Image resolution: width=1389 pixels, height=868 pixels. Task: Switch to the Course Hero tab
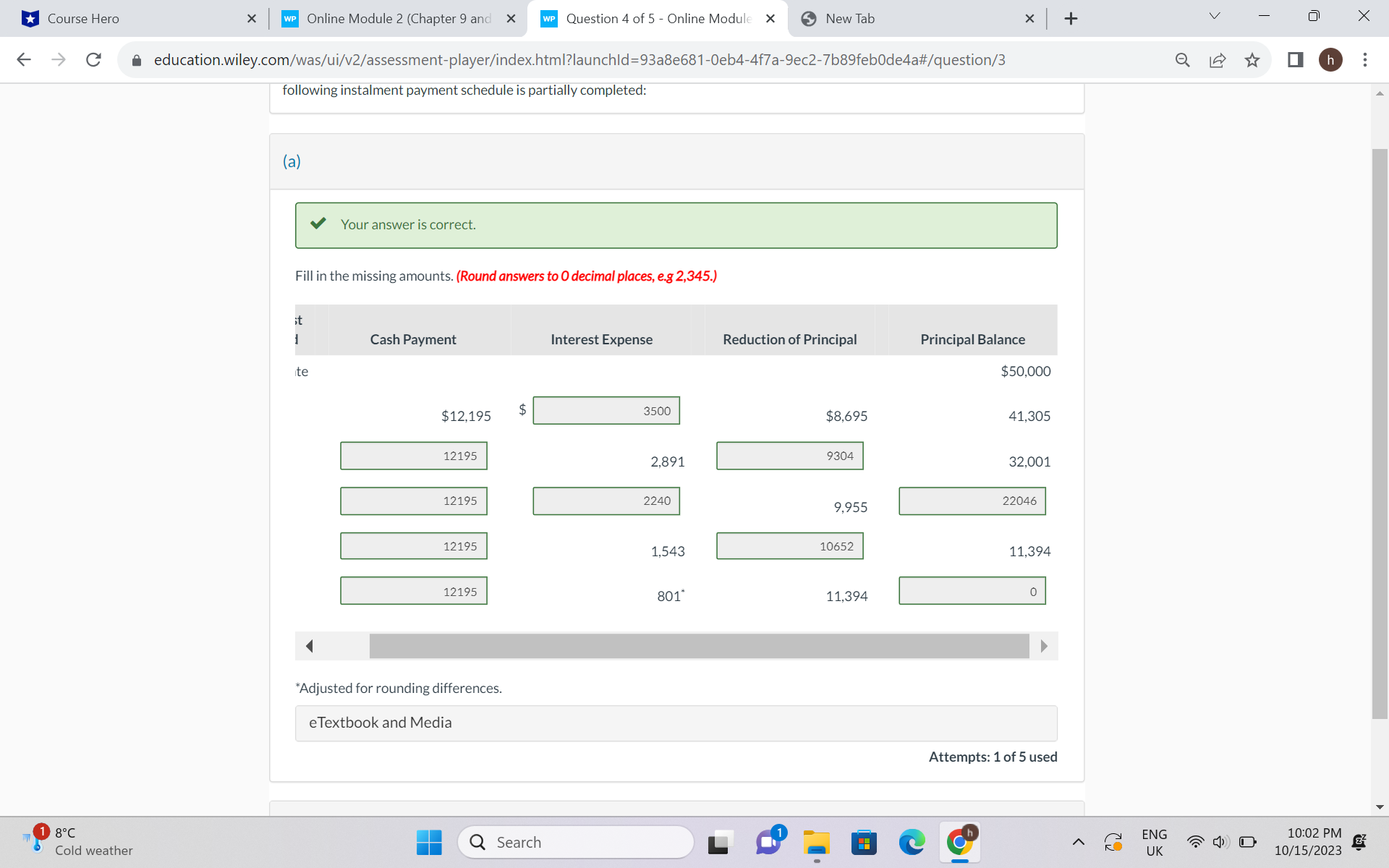[x=130, y=18]
